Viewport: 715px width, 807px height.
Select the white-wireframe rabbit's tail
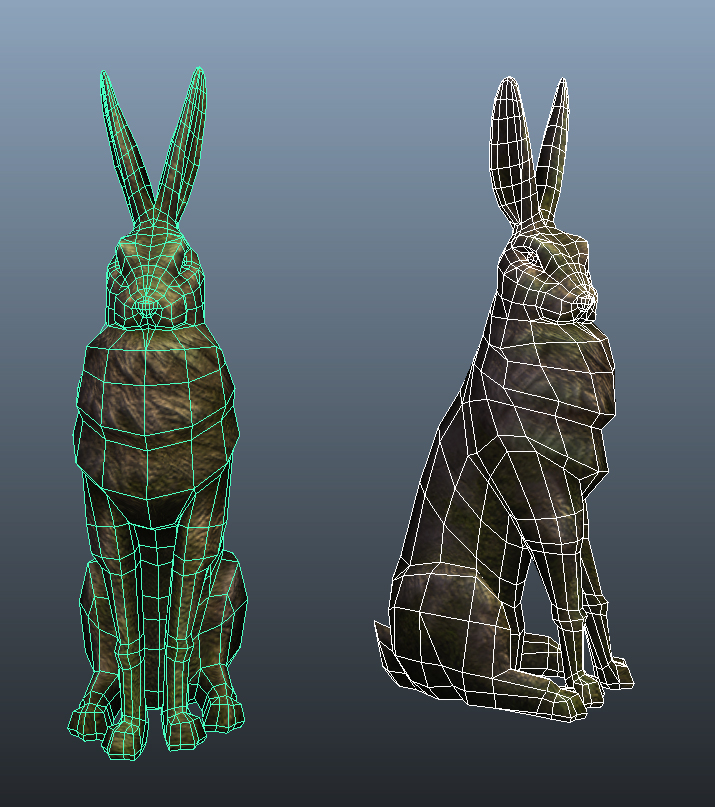[382, 640]
